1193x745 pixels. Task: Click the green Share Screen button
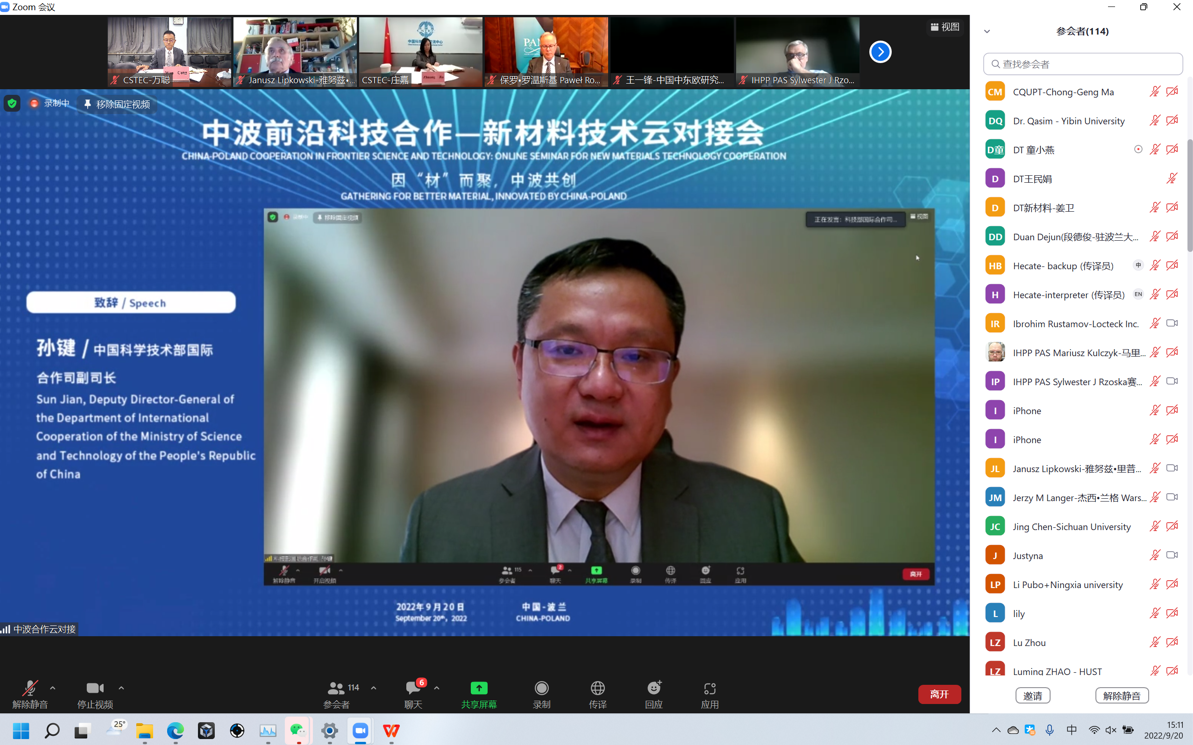[x=479, y=693]
